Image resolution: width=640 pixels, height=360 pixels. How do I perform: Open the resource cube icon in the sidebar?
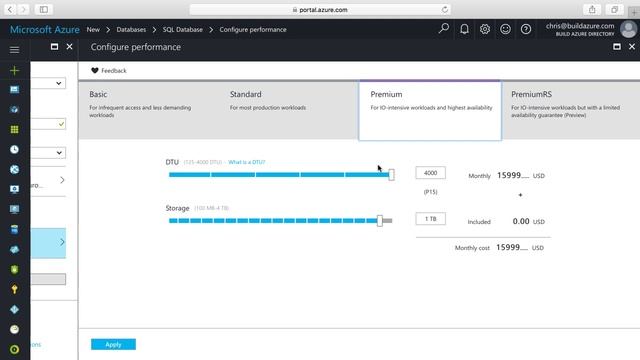14,109
